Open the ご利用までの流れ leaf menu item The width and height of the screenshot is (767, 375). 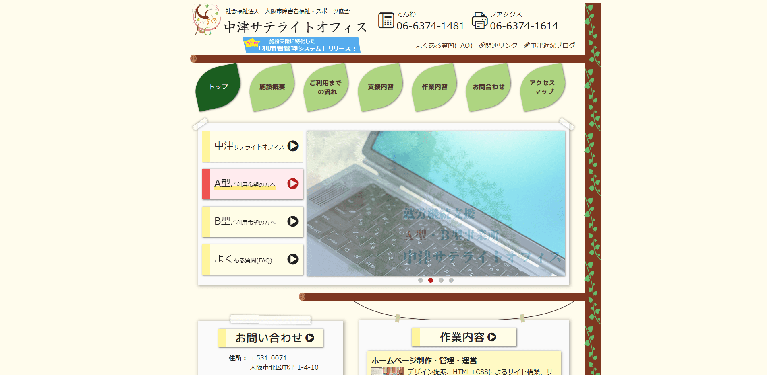[326, 87]
